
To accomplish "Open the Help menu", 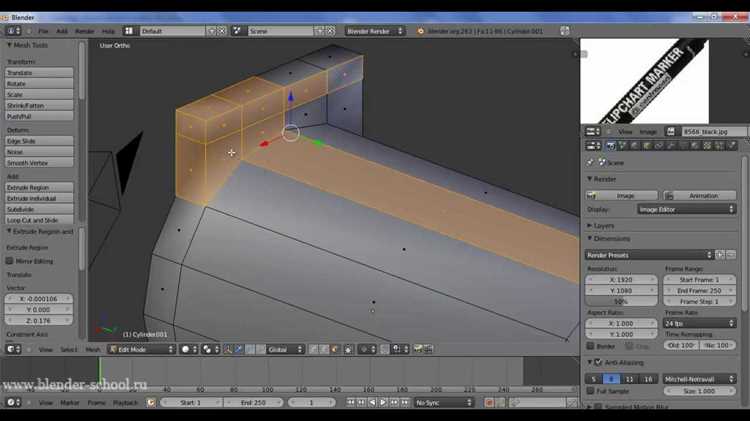I will coord(109,31).
